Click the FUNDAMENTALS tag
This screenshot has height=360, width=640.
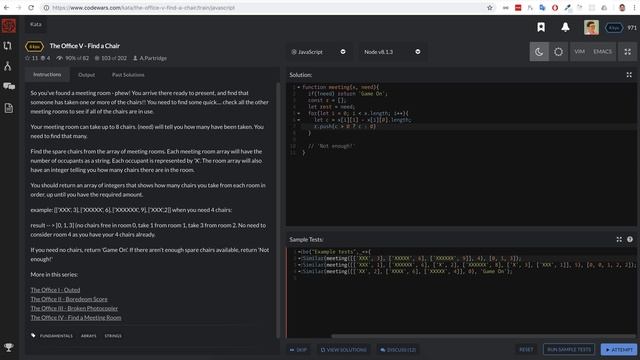point(56,336)
